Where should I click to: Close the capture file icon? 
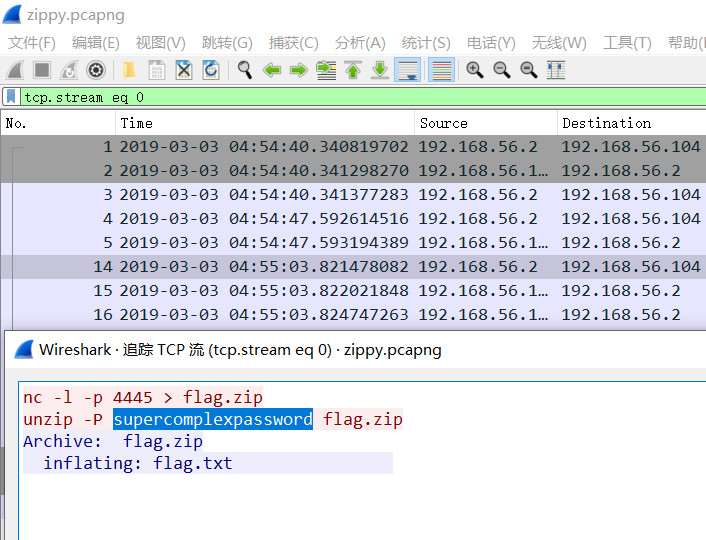[184, 70]
